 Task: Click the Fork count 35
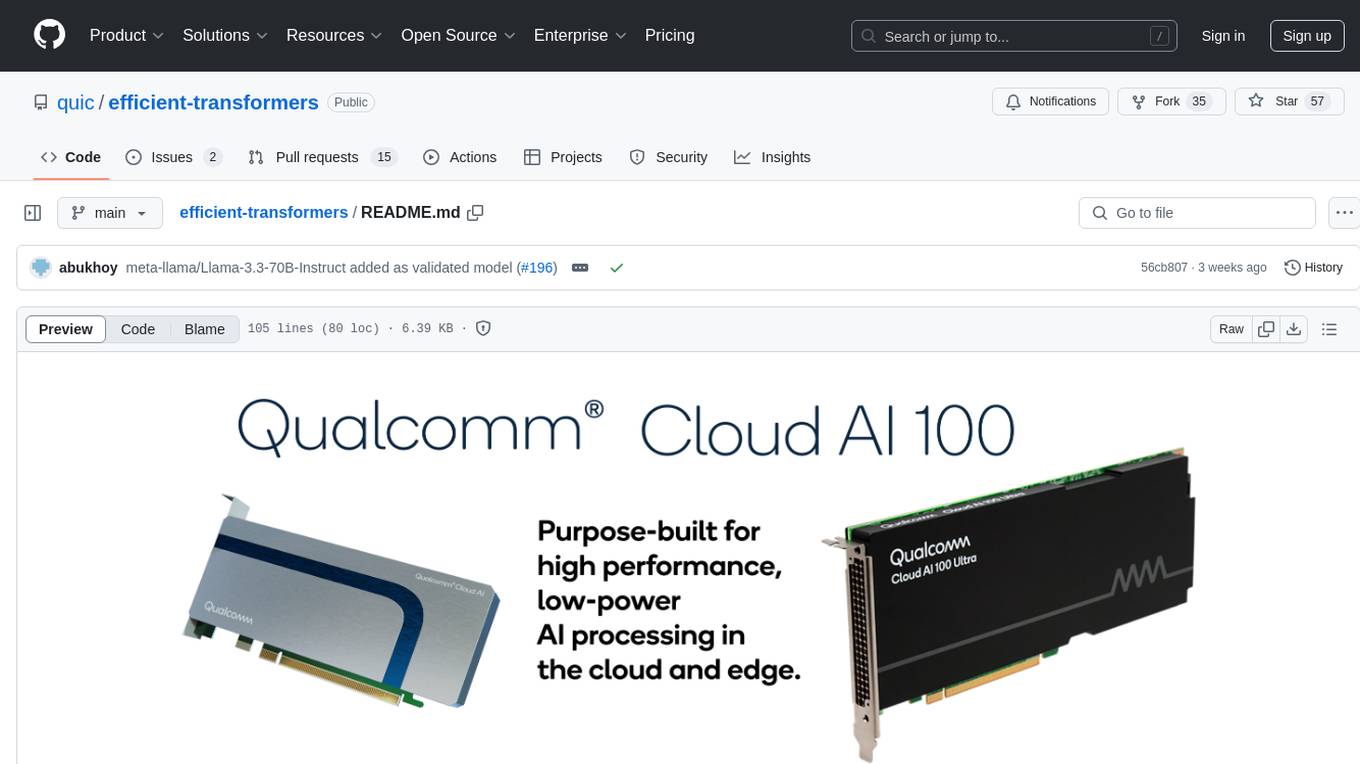[x=1200, y=102]
